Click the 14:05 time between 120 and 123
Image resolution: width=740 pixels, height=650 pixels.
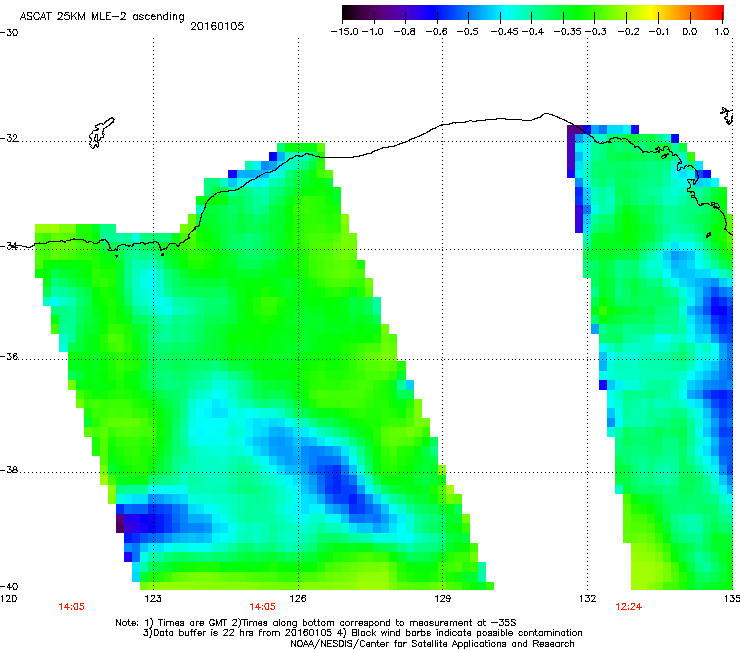(x=71, y=607)
